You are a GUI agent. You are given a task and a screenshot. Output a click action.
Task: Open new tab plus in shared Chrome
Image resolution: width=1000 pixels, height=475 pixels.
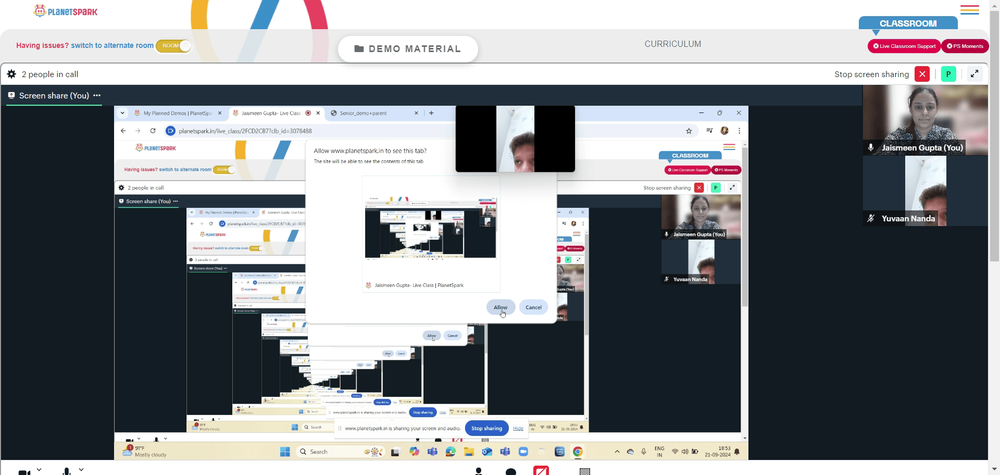431,113
